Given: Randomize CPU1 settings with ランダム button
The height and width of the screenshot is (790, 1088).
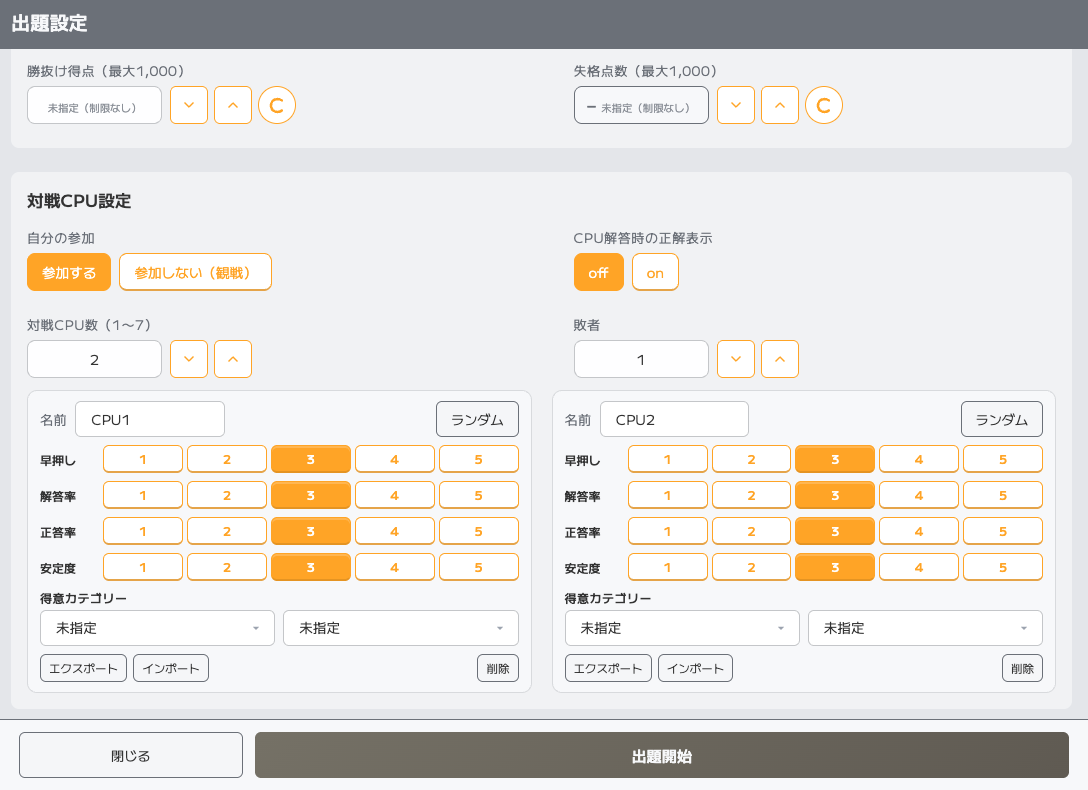Looking at the screenshot, I should [477, 419].
